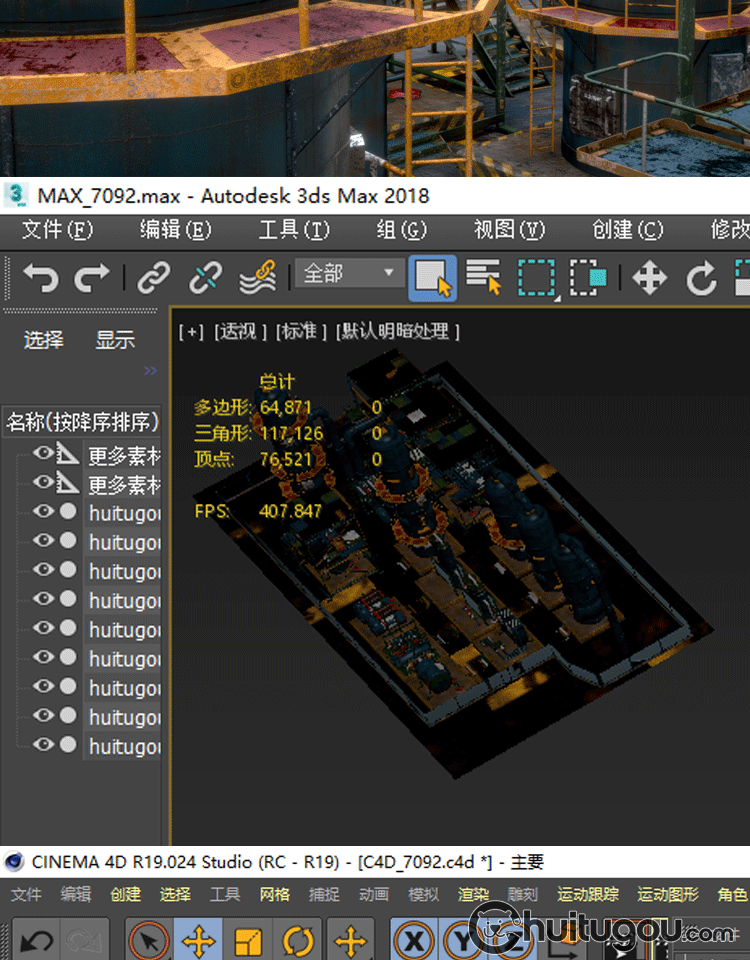Image resolution: width=750 pixels, height=960 pixels.
Task: Open selection region flyout corner triangle
Action: [557, 299]
